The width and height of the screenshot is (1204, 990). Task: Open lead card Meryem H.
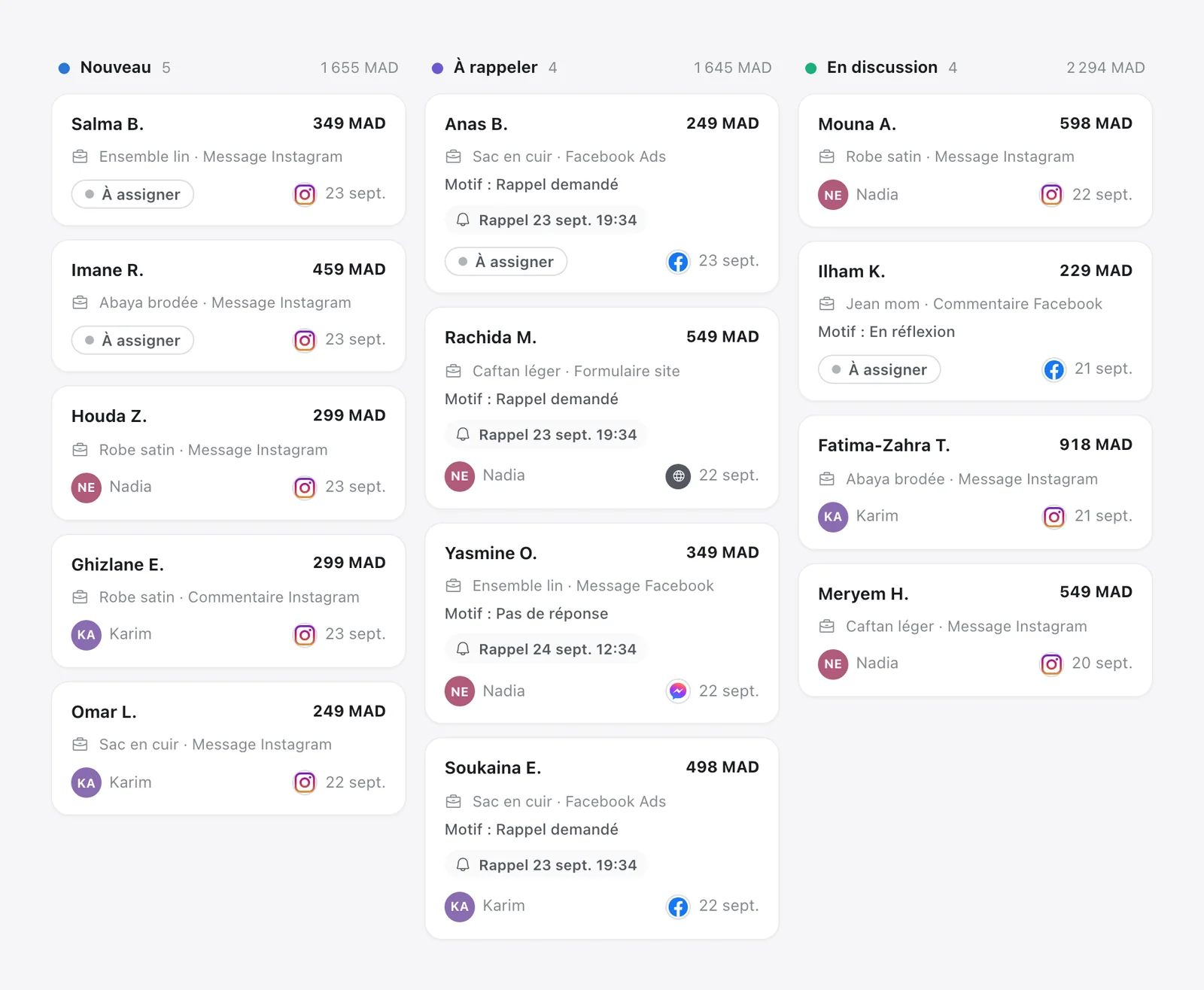975,630
